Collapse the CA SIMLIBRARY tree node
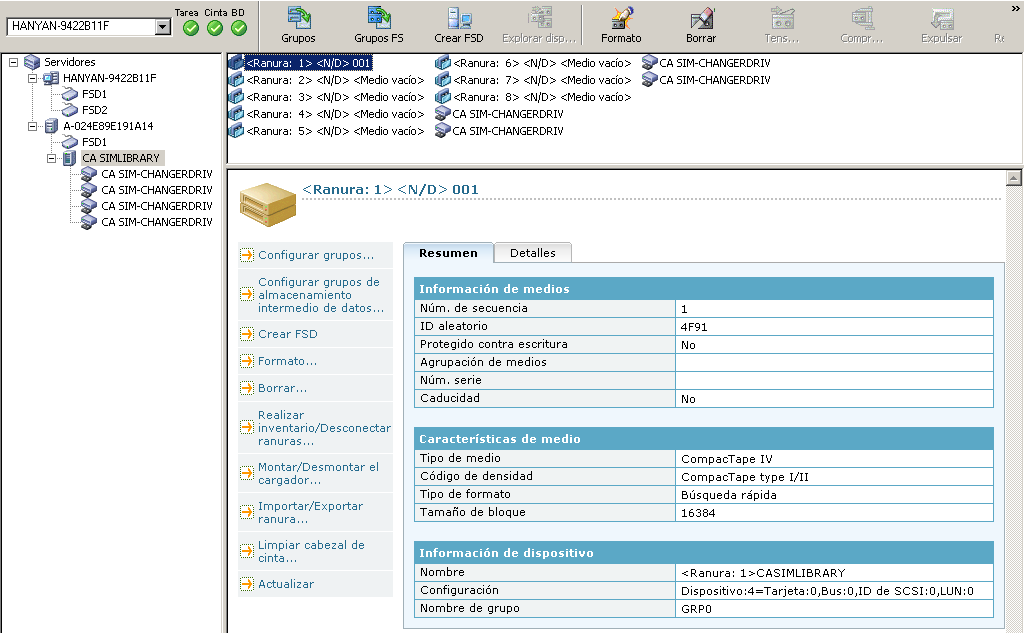 click(x=51, y=158)
